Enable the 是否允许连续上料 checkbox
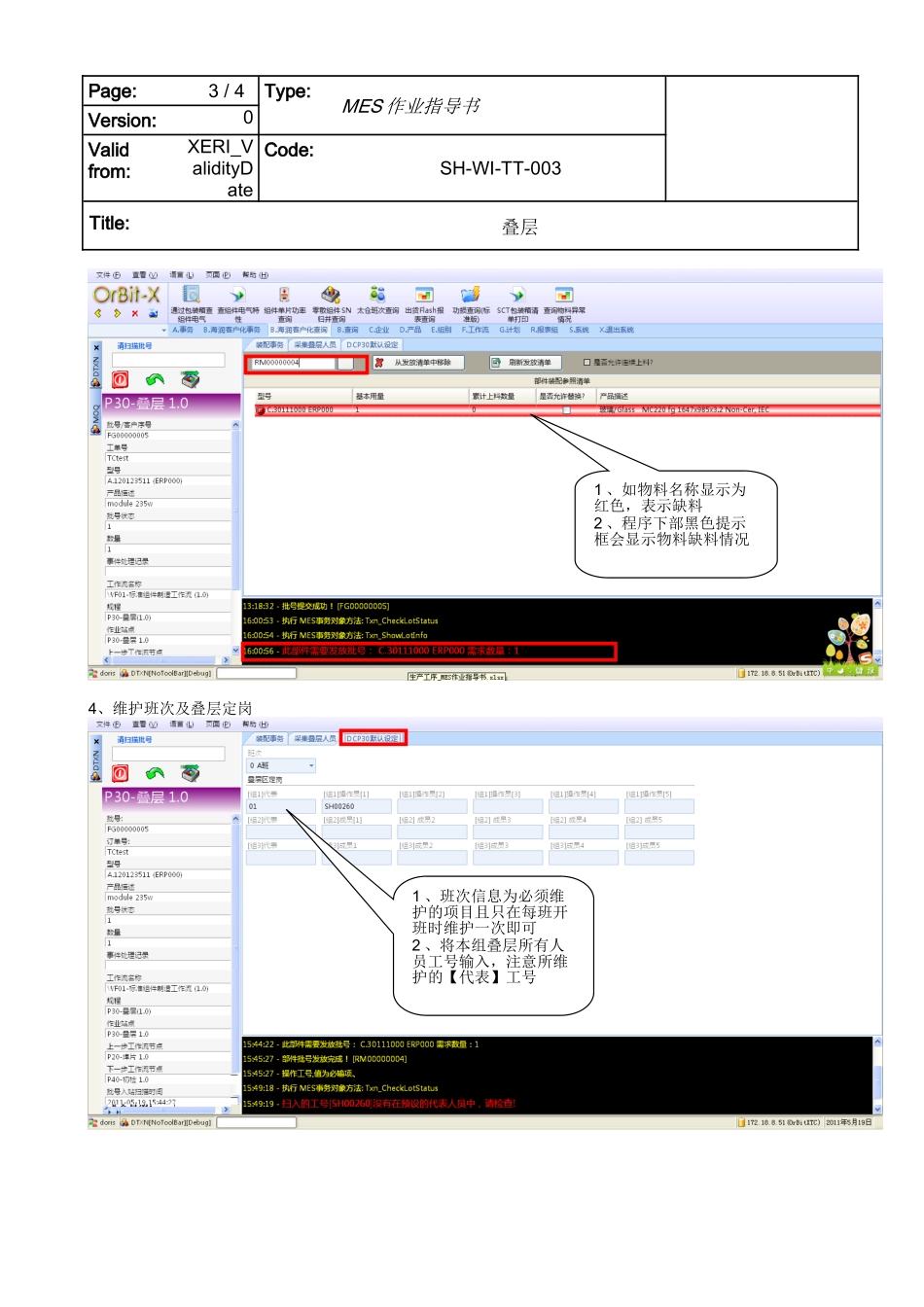This screenshot has height=1307, width=924. pos(586,363)
